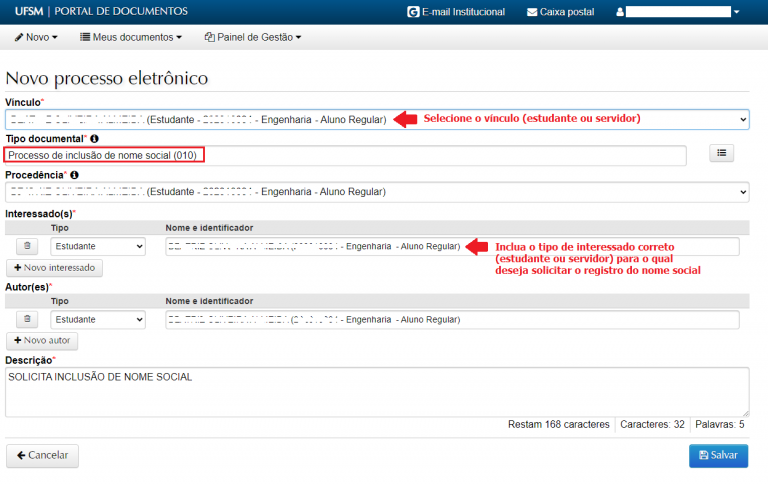768x485 pixels.
Task: Click the Salvar button
Action: (x=718, y=455)
